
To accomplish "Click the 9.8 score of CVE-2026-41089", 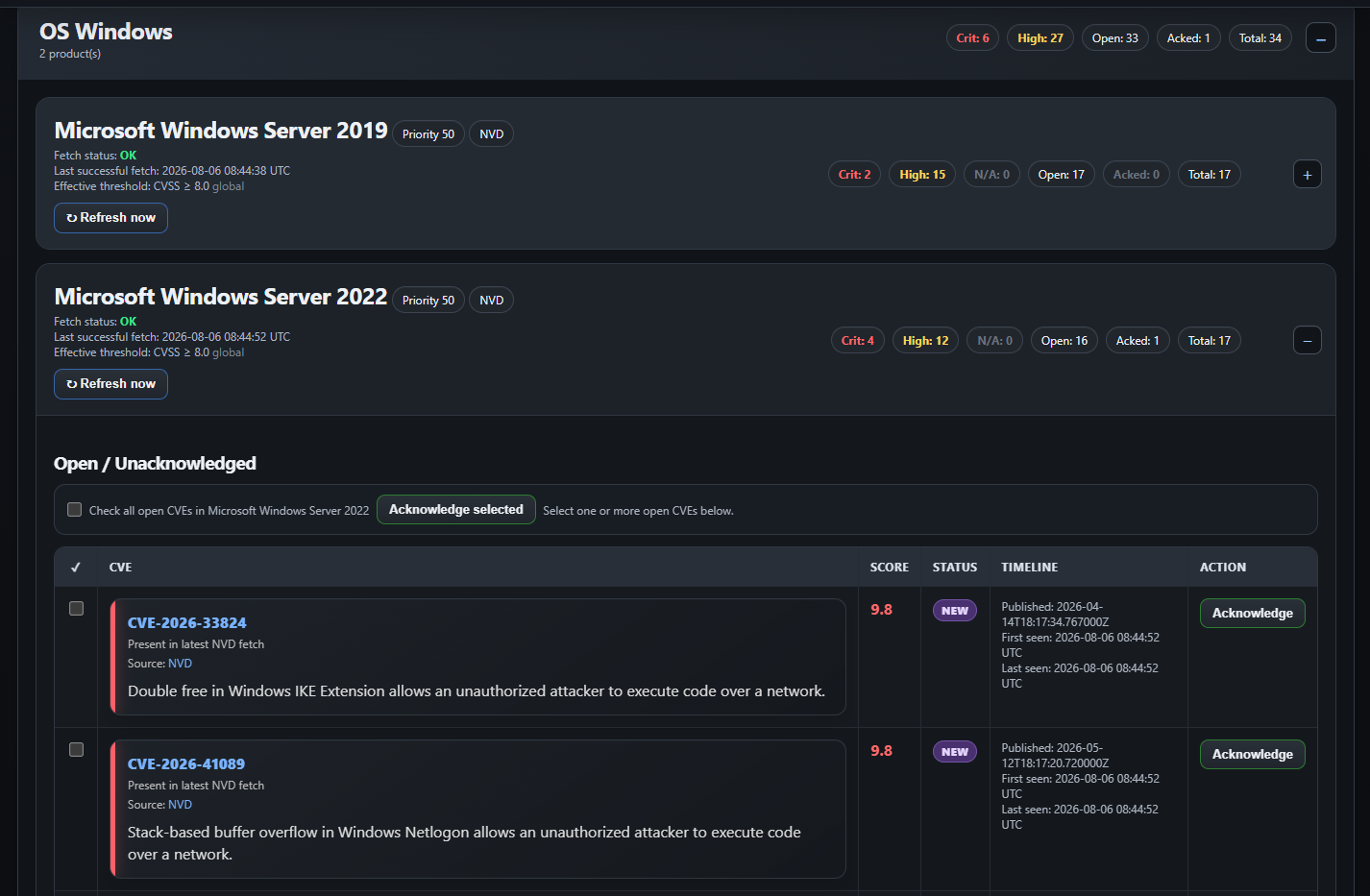I will 881,751.
